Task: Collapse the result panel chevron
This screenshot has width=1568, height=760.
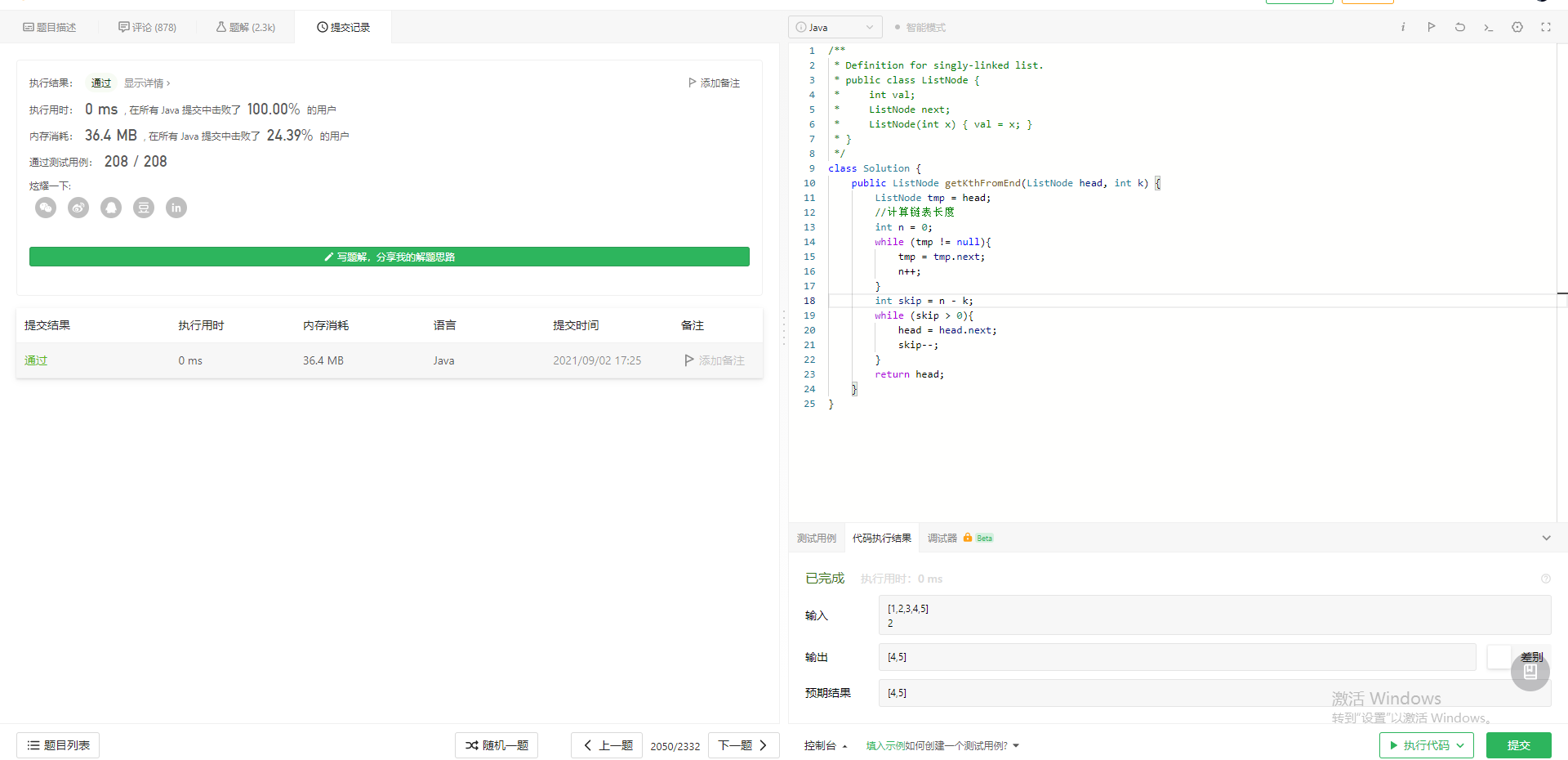Action: [x=1546, y=538]
